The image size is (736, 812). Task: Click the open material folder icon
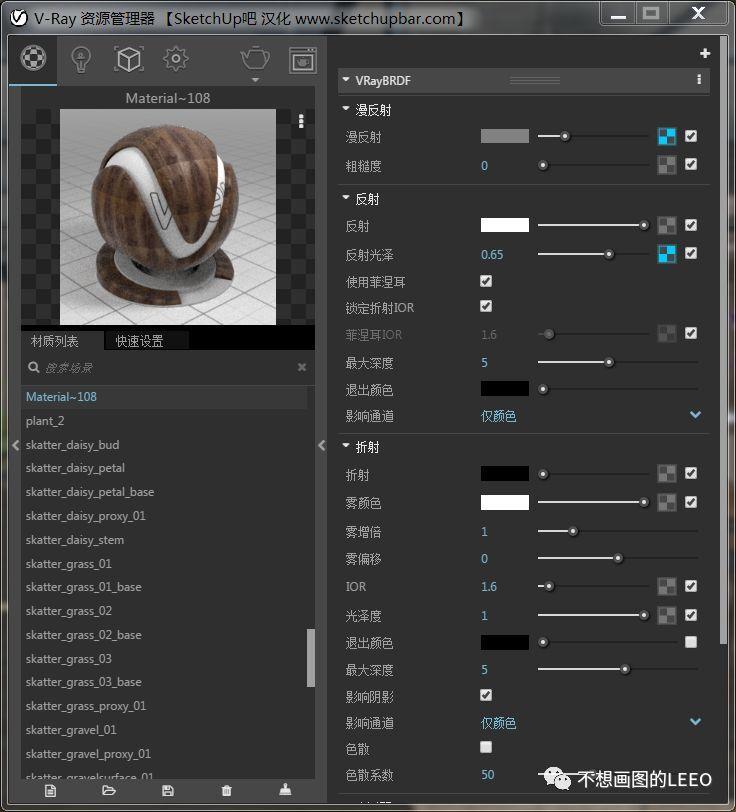click(109, 790)
